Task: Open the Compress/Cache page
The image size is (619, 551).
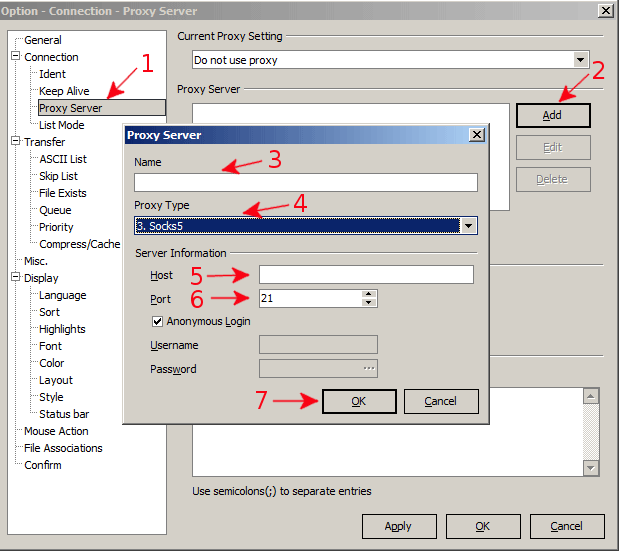Action: point(80,244)
